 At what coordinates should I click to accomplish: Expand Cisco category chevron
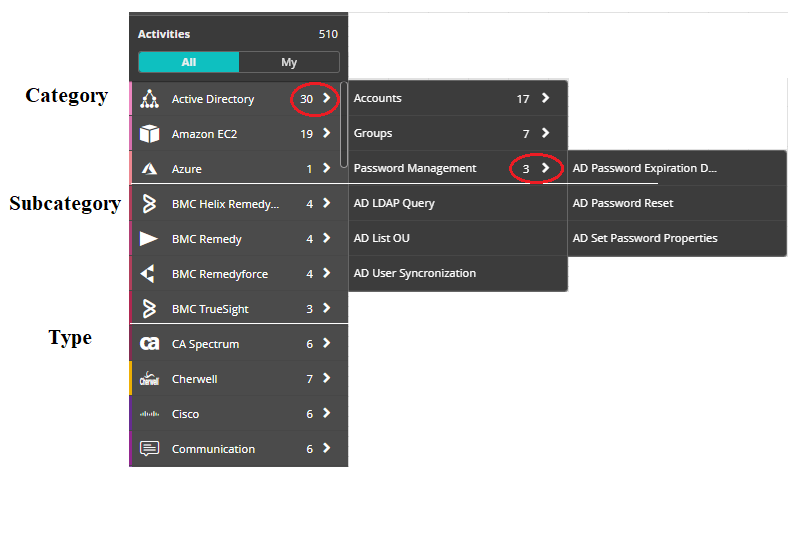click(x=327, y=412)
